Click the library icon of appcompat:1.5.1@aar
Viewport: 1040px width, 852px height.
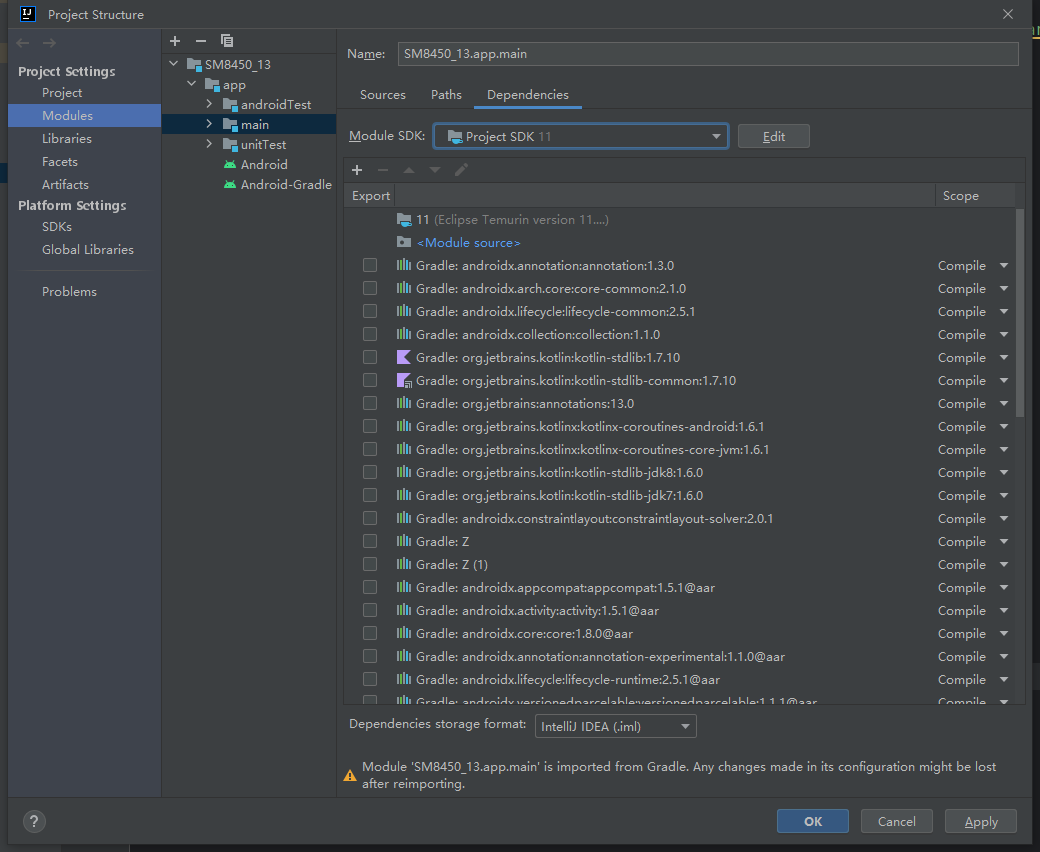point(404,587)
